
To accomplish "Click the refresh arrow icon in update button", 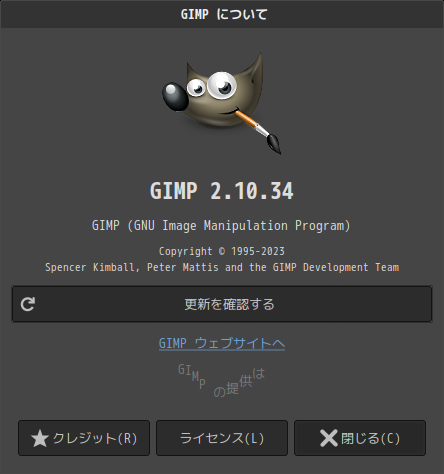I will [28, 304].
